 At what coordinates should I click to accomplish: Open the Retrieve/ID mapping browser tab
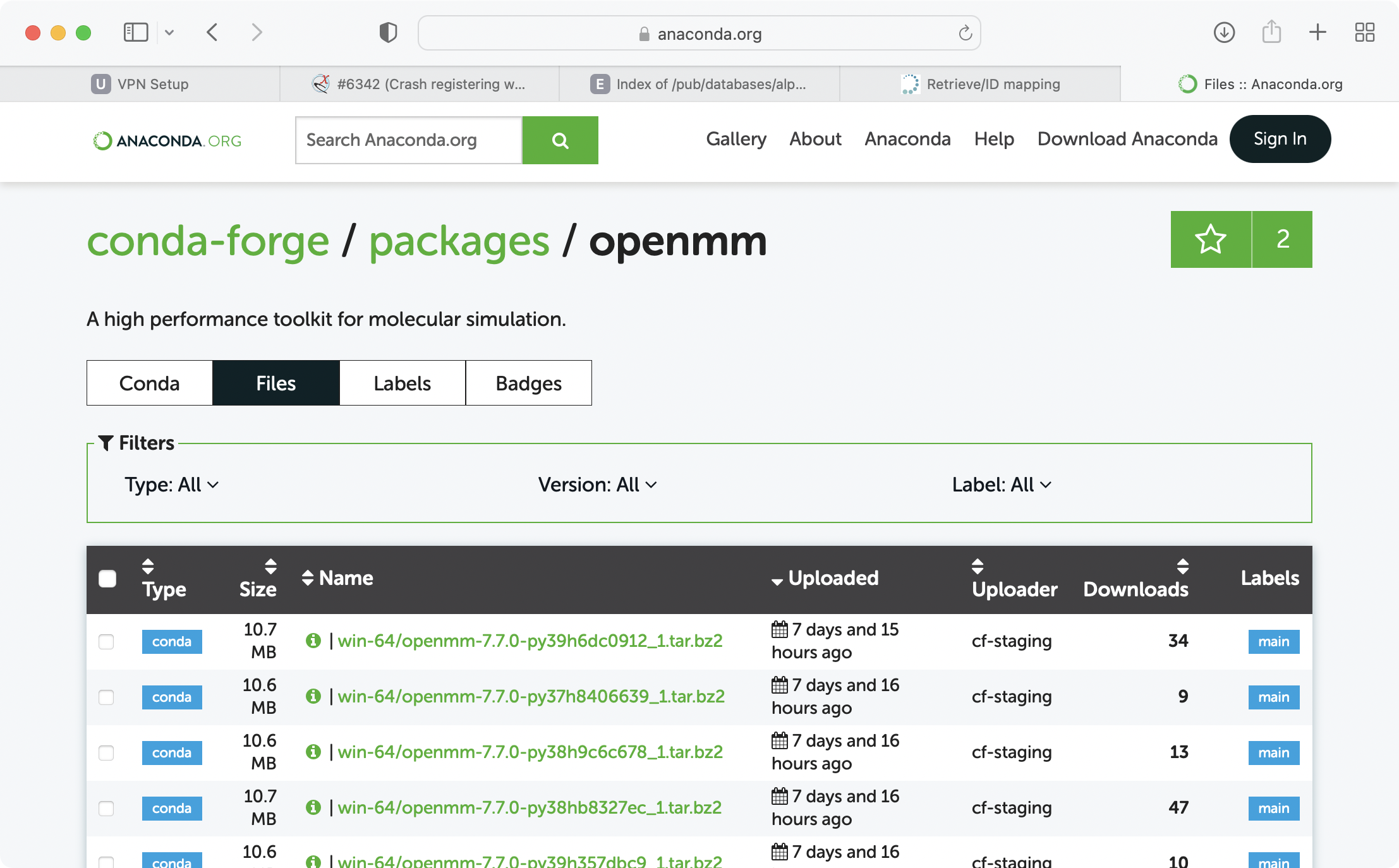[980, 84]
